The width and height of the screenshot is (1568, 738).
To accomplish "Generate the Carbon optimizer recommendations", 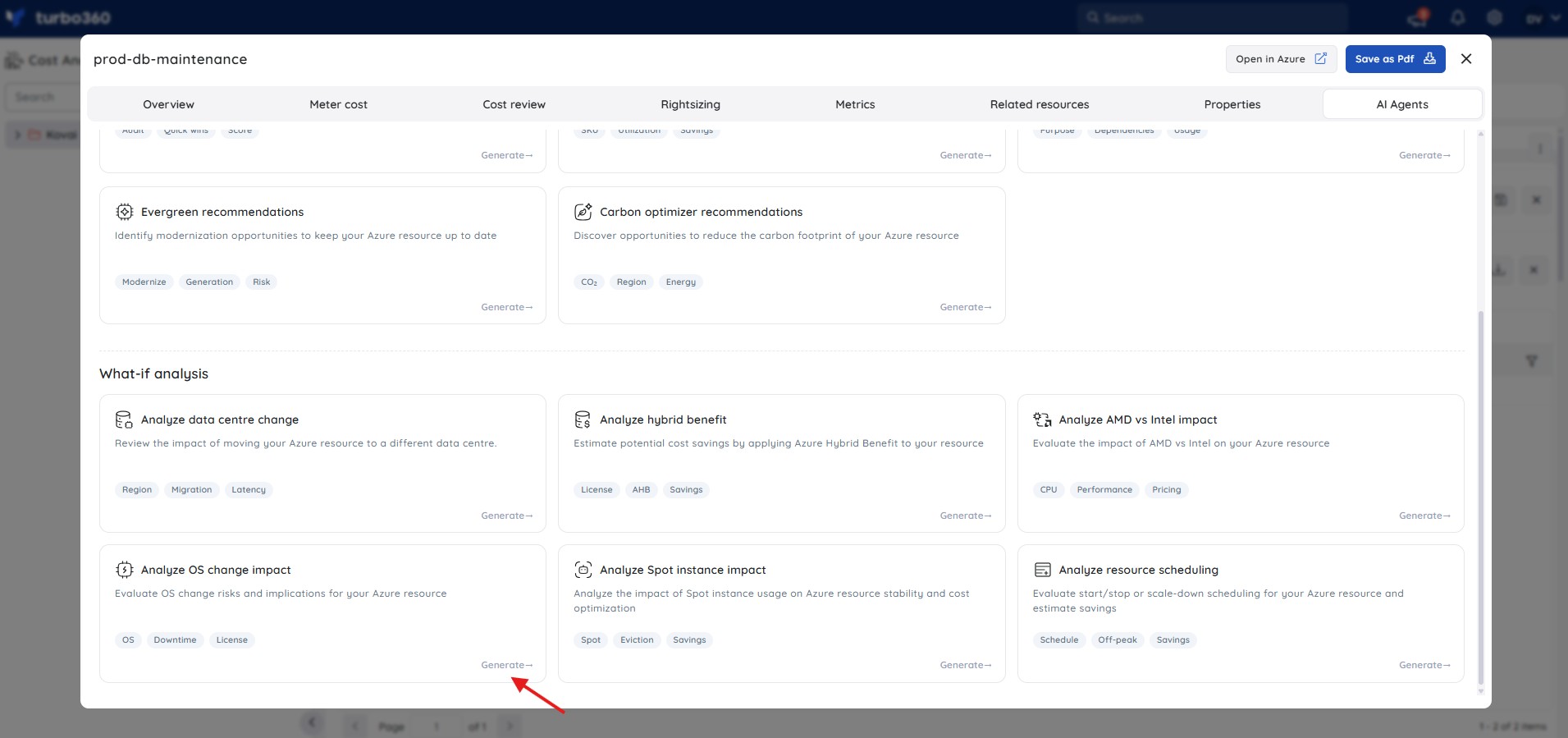I will point(966,307).
